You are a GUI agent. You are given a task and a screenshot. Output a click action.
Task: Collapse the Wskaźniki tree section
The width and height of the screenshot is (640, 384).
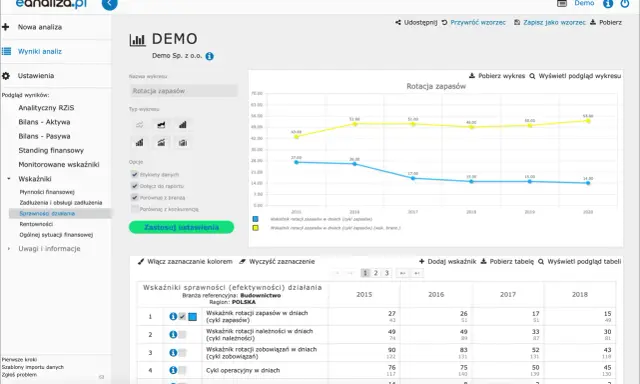point(9,179)
